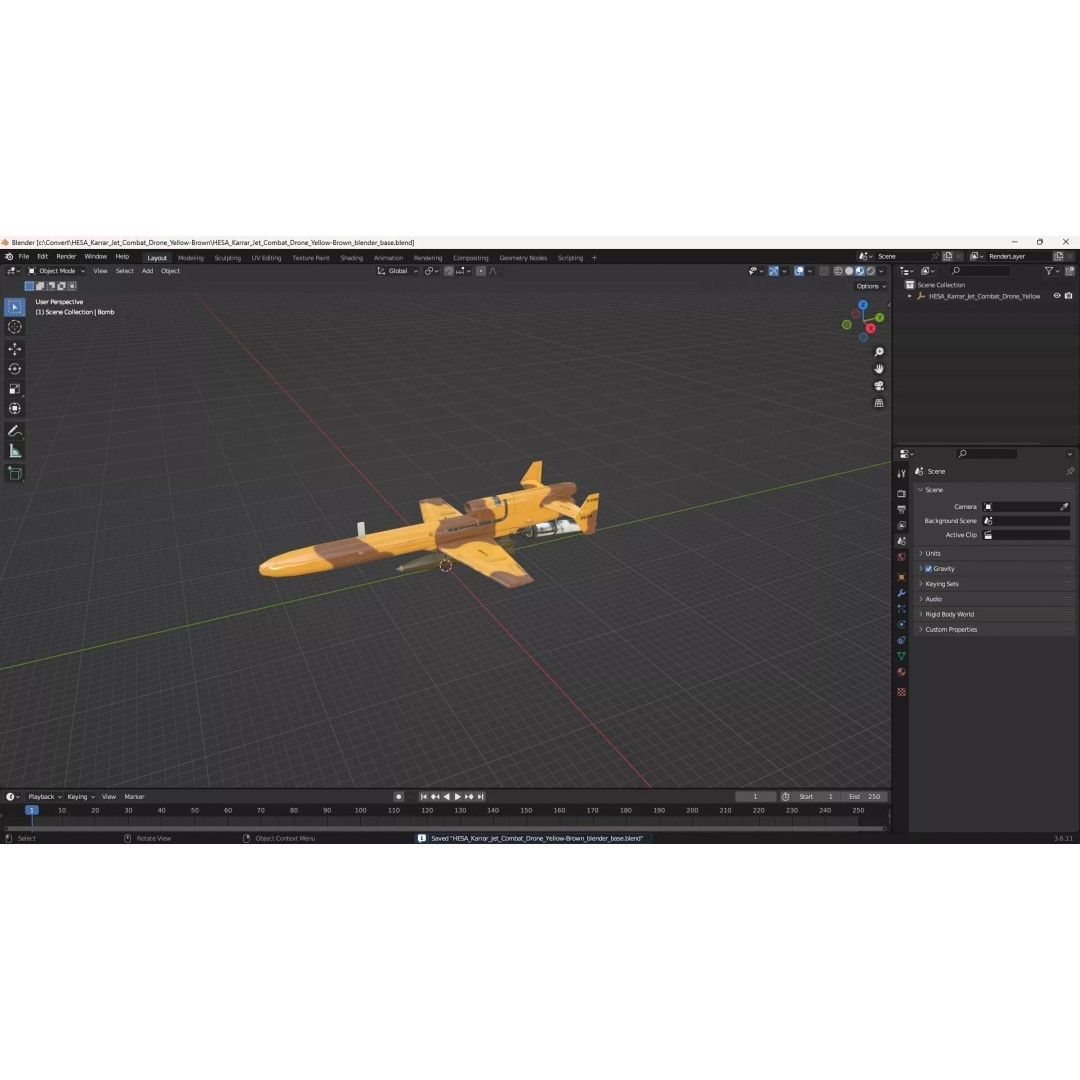Image resolution: width=1080 pixels, height=1080 pixels.
Task: Toggle the Gravity checkbox
Action: coord(928,569)
